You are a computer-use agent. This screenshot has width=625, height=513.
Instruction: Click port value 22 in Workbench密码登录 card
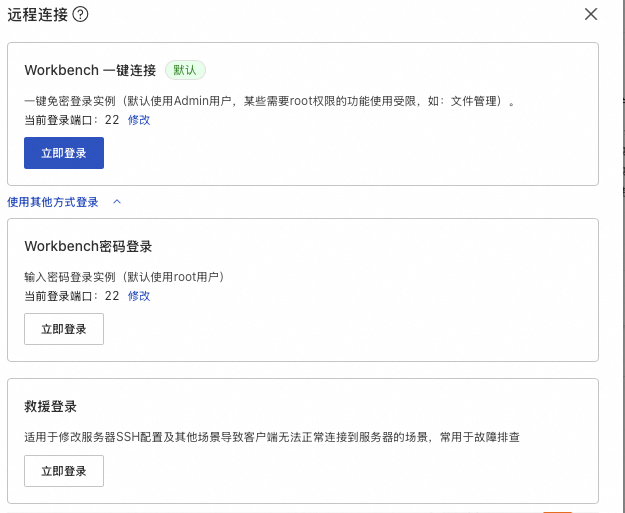pos(112,296)
